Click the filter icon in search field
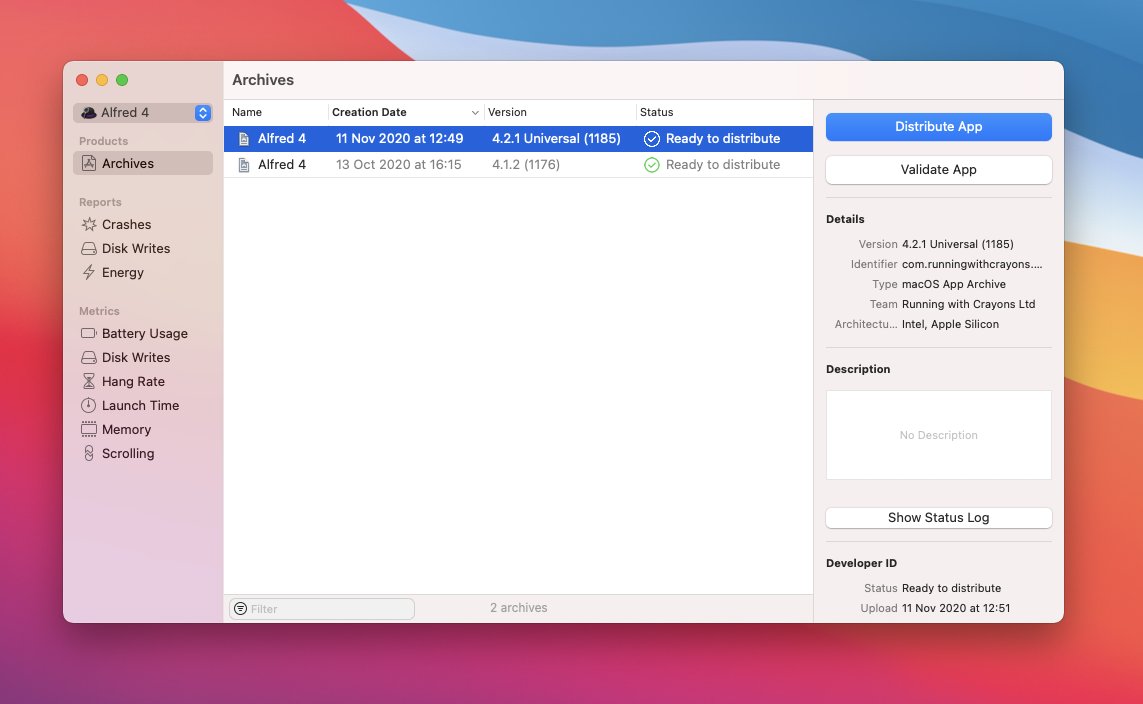The width and height of the screenshot is (1143, 704). click(x=240, y=609)
